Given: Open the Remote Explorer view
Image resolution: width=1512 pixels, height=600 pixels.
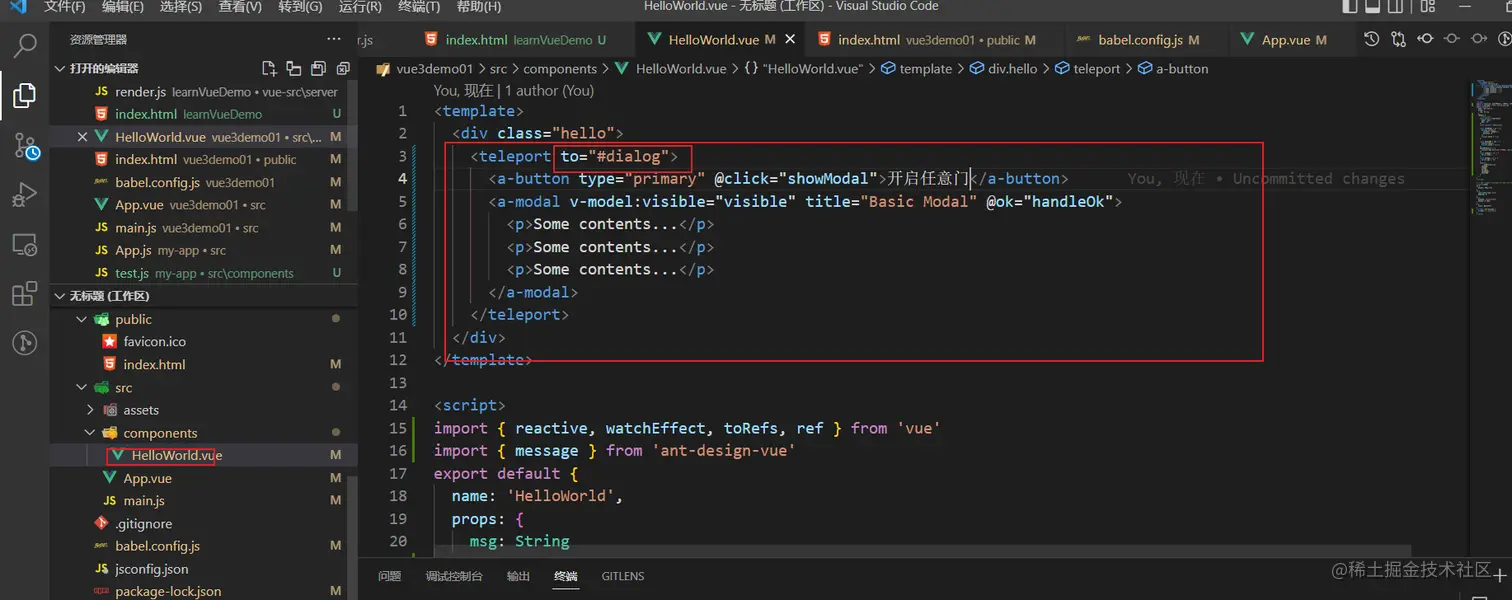Looking at the screenshot, I should 24,244.
